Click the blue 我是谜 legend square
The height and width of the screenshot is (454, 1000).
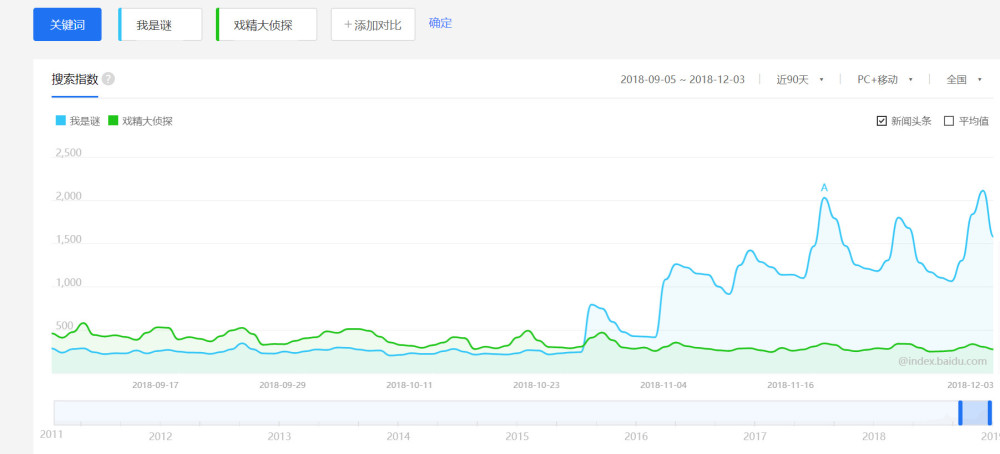61,121
